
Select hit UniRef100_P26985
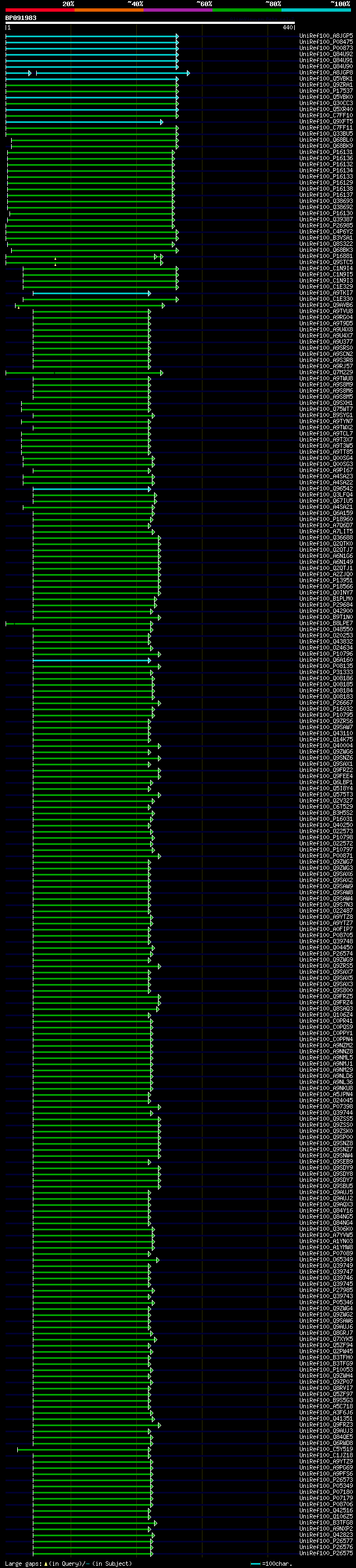[326, 225]
